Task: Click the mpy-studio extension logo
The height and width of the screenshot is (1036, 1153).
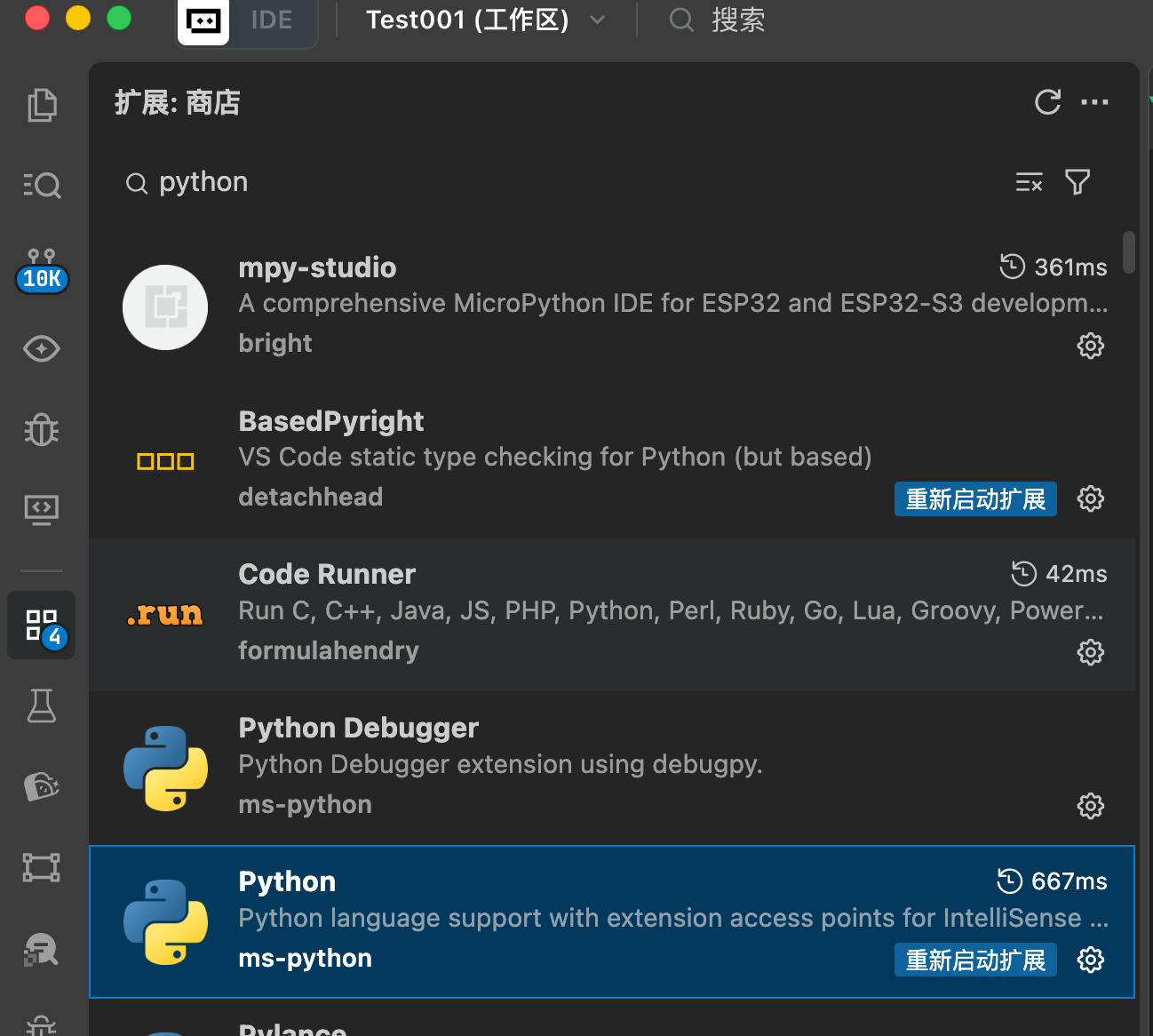Action: 165,307
